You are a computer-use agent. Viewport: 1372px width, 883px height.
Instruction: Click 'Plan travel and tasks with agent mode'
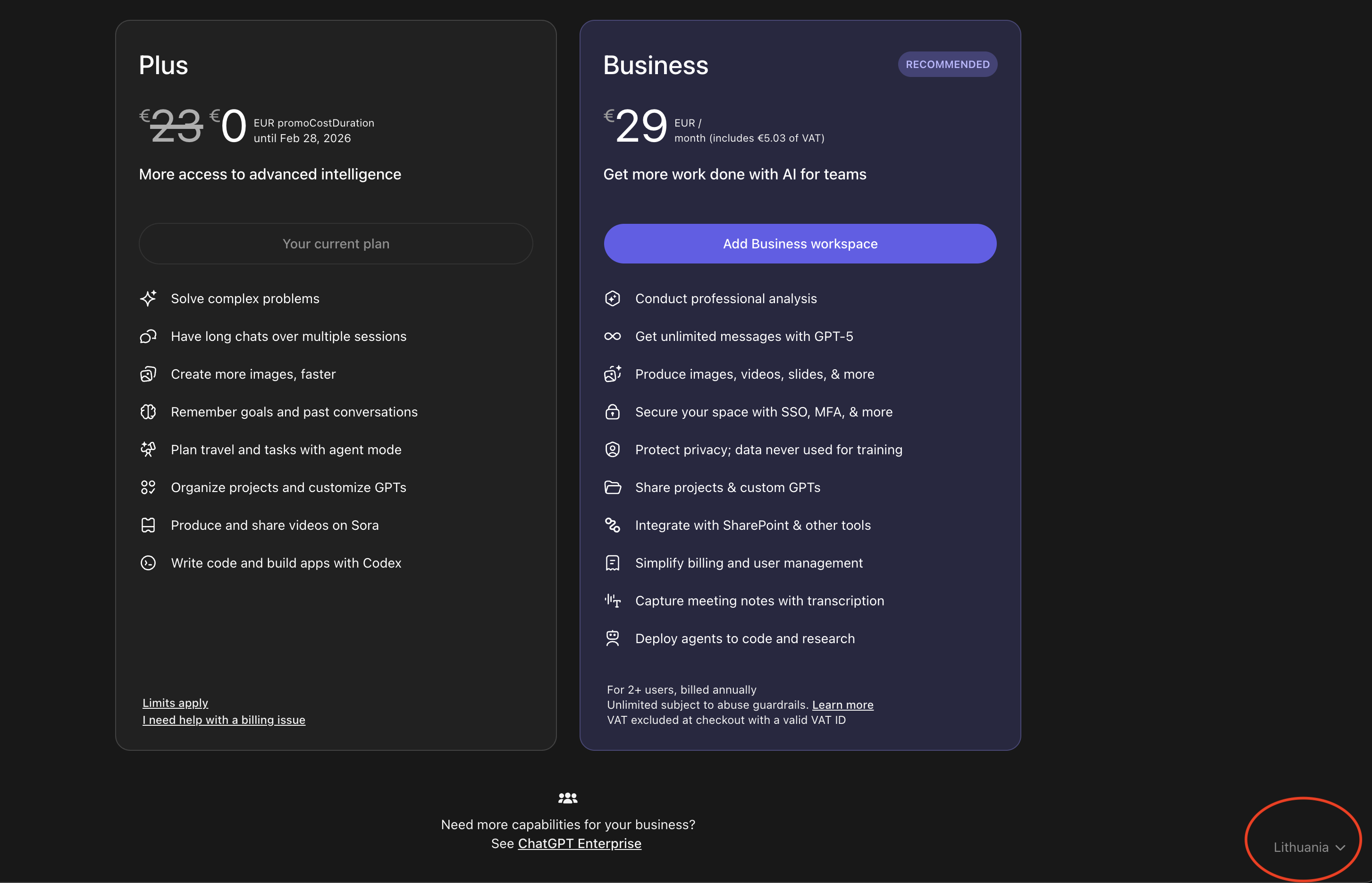tap(286, 450)
